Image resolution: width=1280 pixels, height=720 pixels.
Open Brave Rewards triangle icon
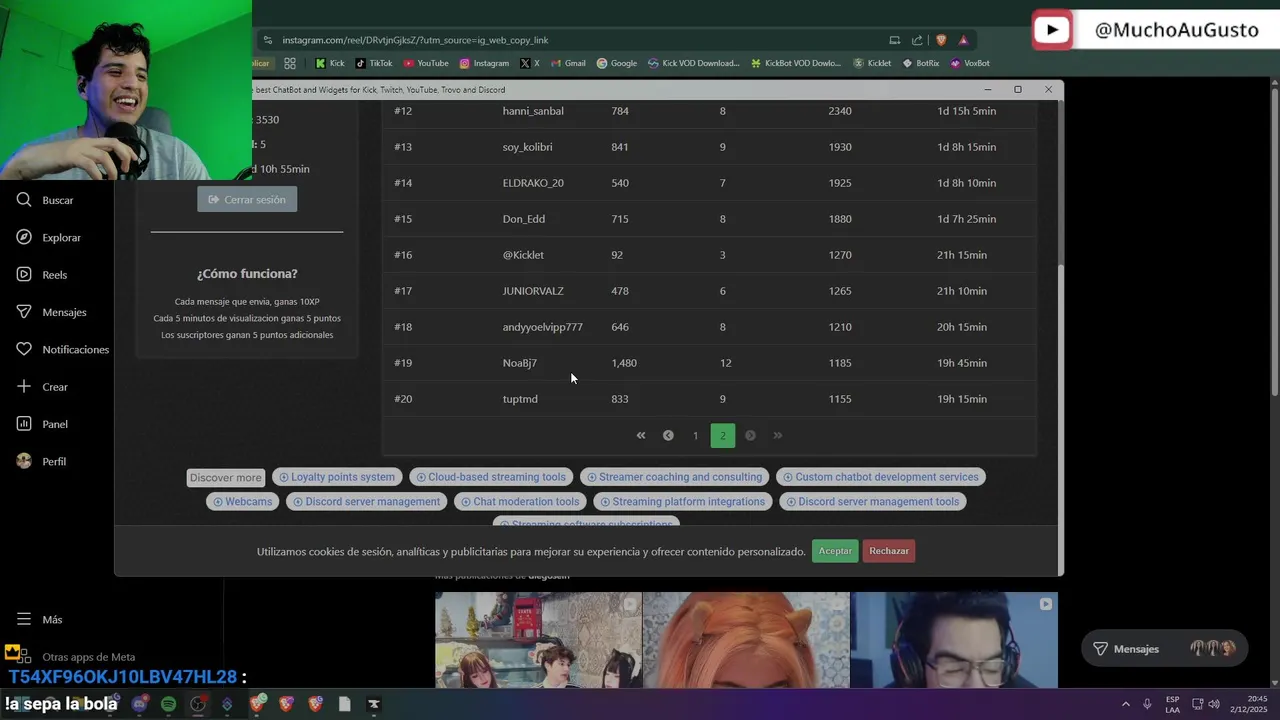963,40
